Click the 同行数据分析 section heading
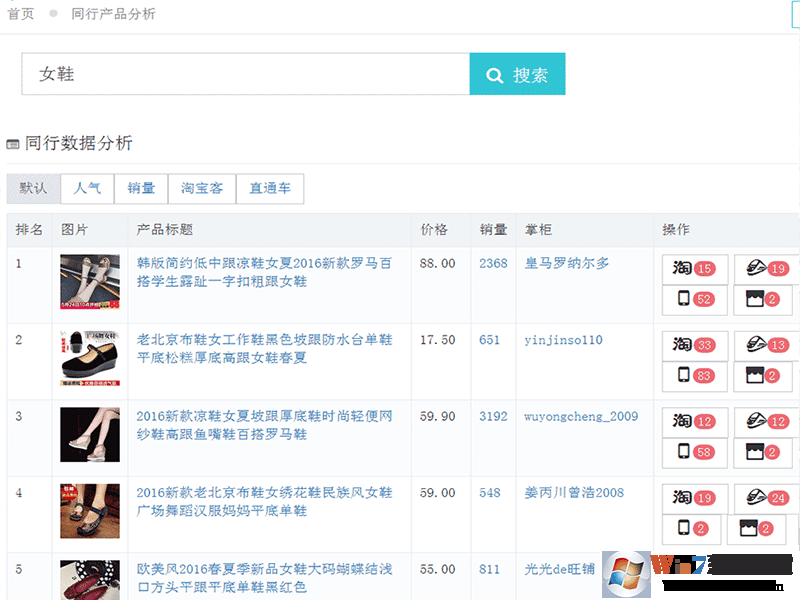This screenshot has width=800, height=600. 79,143
